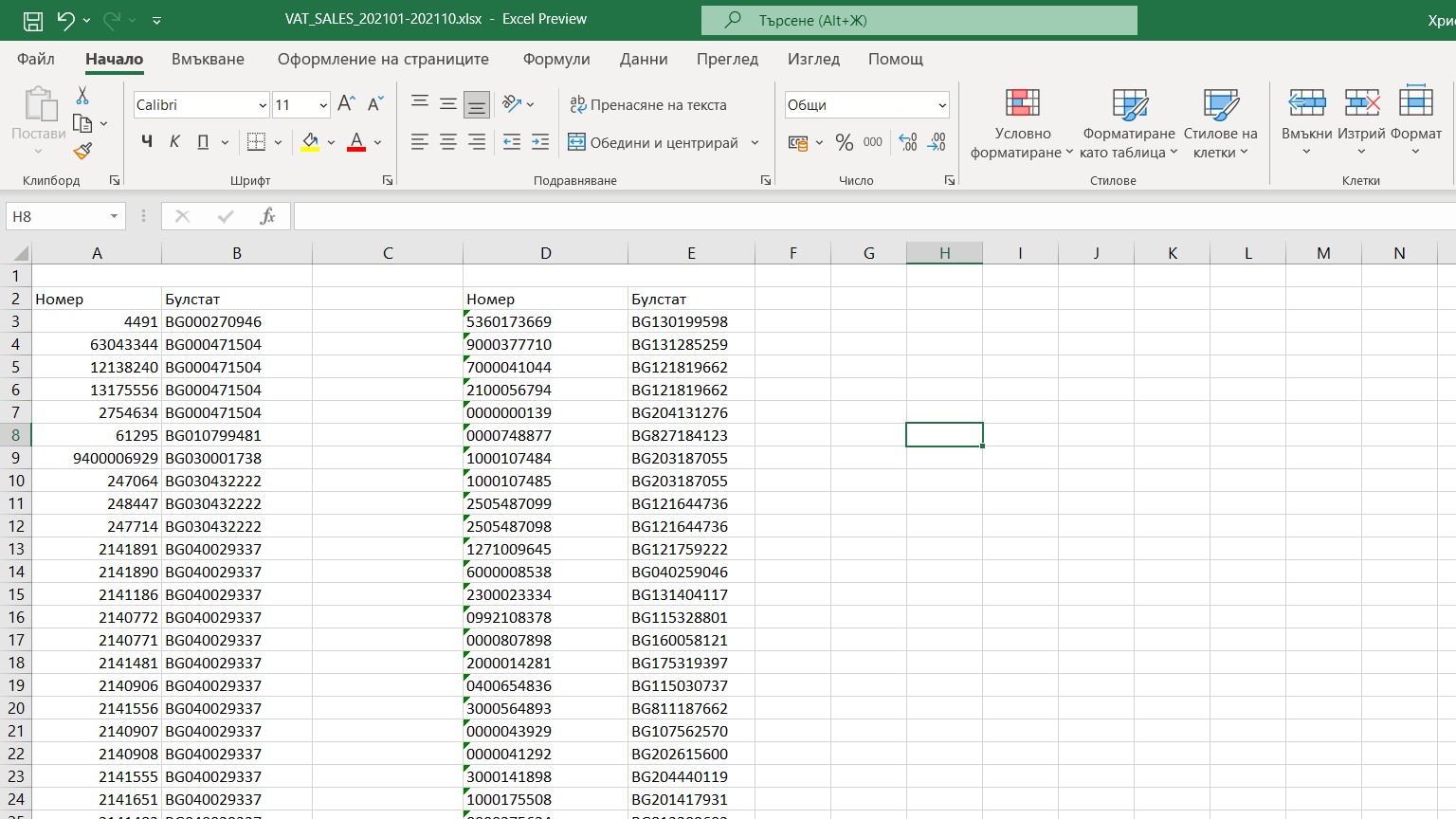The width and height of the screenshot is (1456, 819).
Task: Click the insert function fx icon
Action: [267, 216]
